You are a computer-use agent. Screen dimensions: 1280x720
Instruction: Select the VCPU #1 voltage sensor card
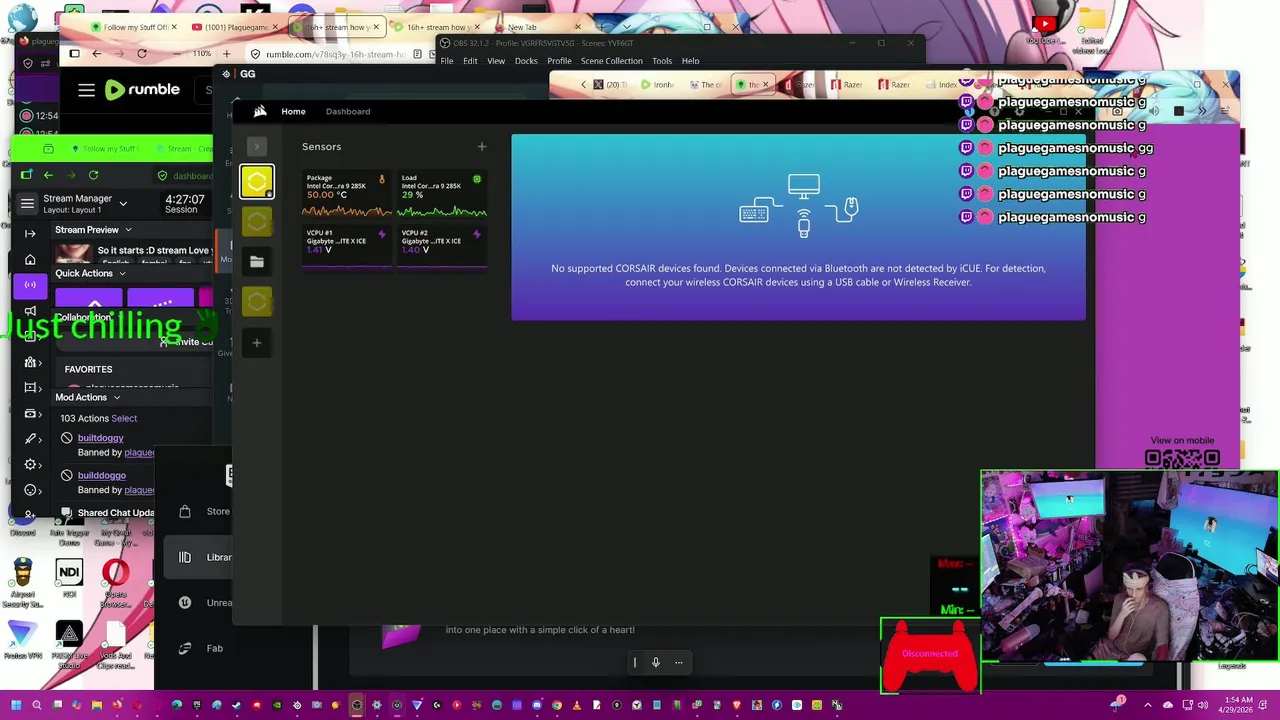click(347, 247)
